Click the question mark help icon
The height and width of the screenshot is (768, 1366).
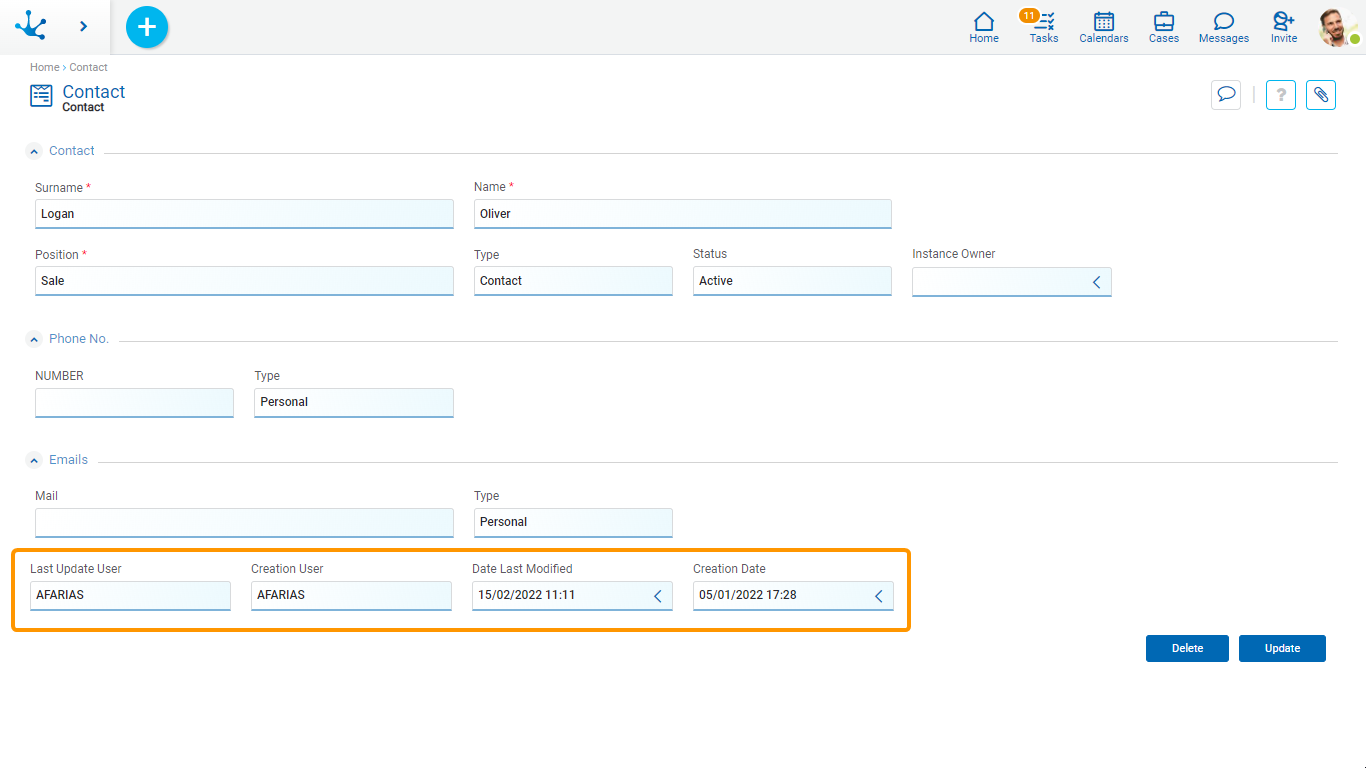[x=1281, y=95]
